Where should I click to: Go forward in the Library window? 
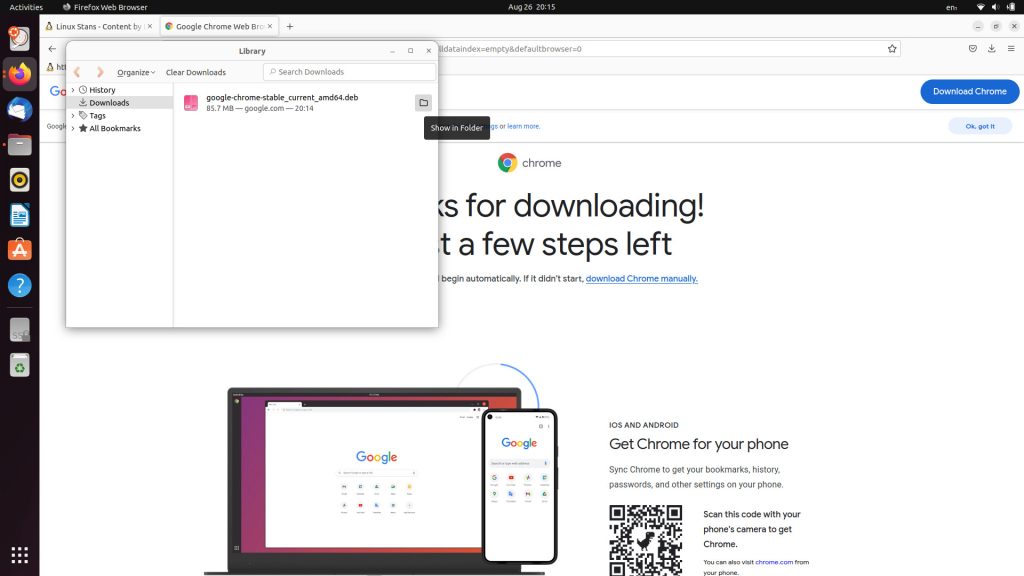click(100, 72)
